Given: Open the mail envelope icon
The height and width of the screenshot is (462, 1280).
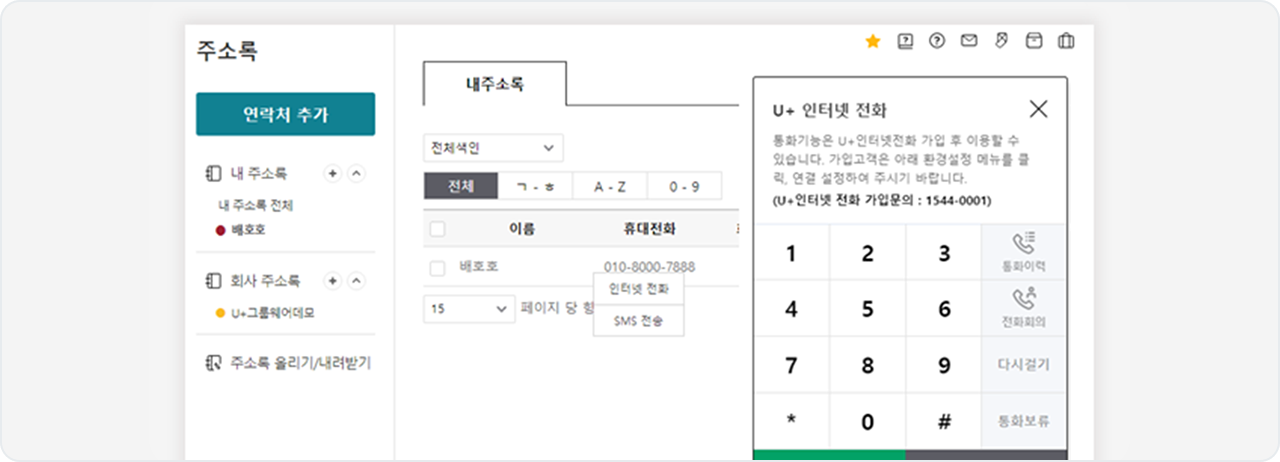Looking at the screenshot, I should pyautogui.click(x=969, y=41).
